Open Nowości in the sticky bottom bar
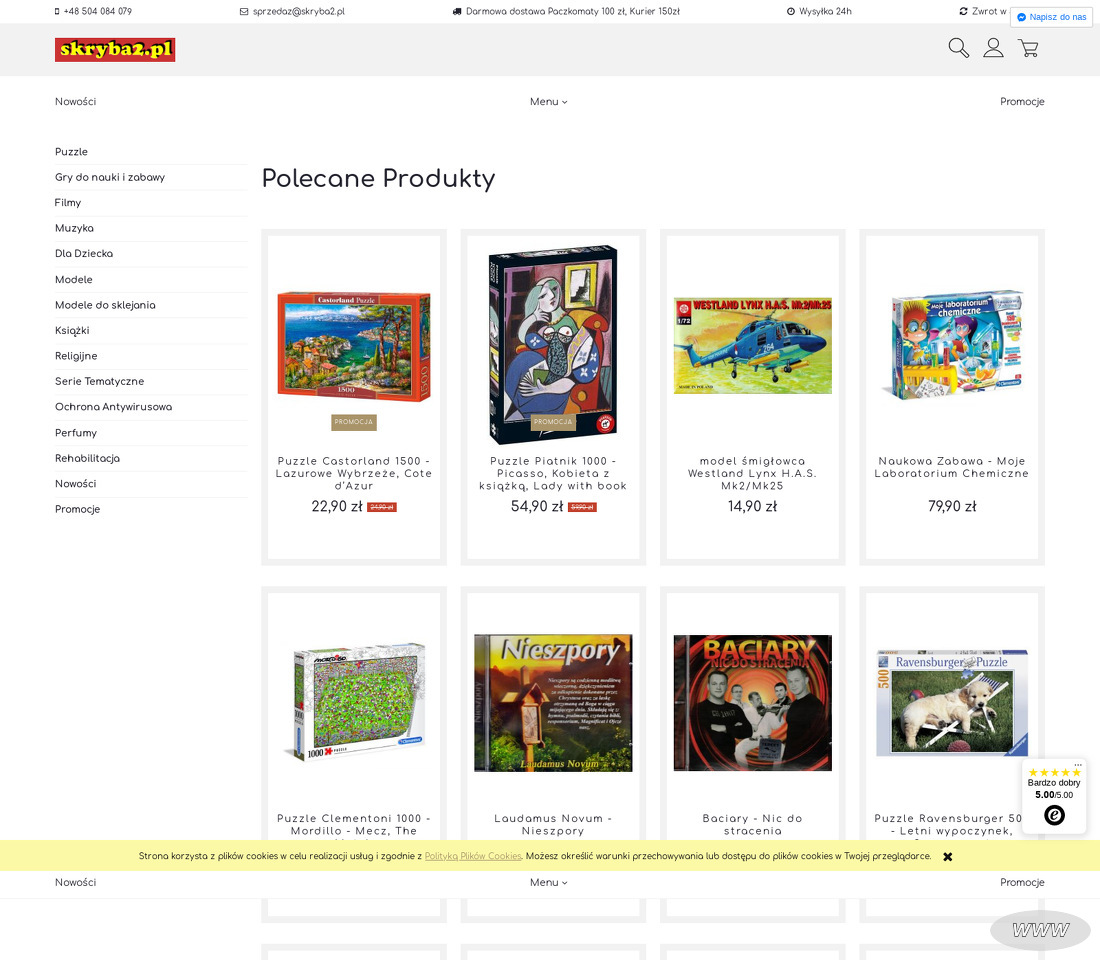Image resolution: width=1100 pixels, height=960 pixels. 76,883
